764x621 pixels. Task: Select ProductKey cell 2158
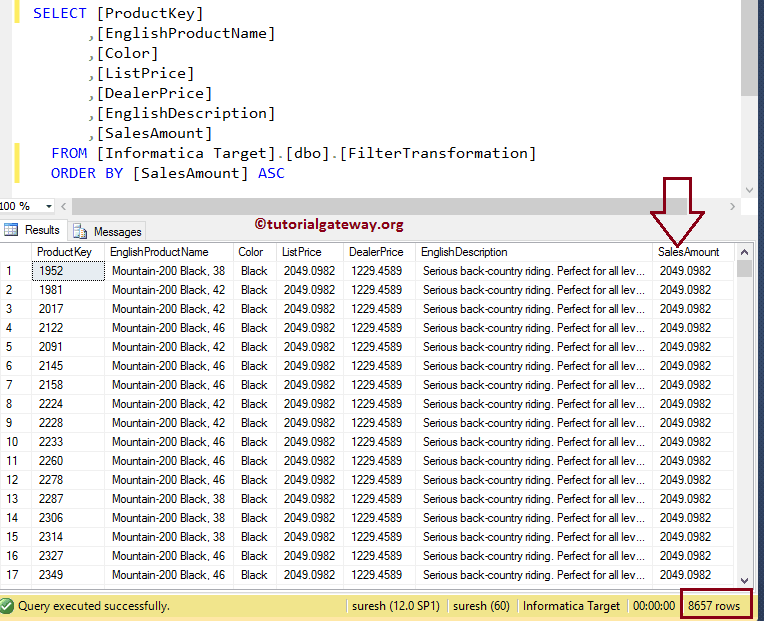(x=68, y=385)
